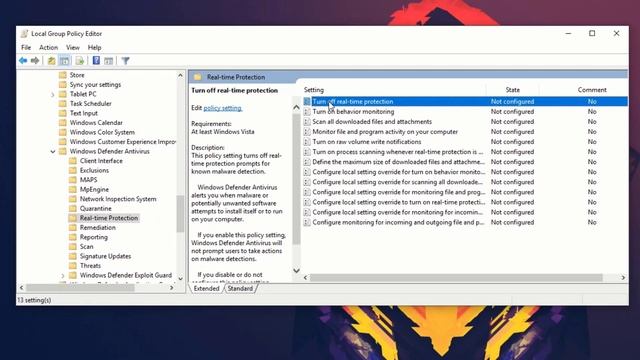Click the tree pane scroll down arrow
The width and height of the screenshot is (640, 360).
tap(180, 279)
